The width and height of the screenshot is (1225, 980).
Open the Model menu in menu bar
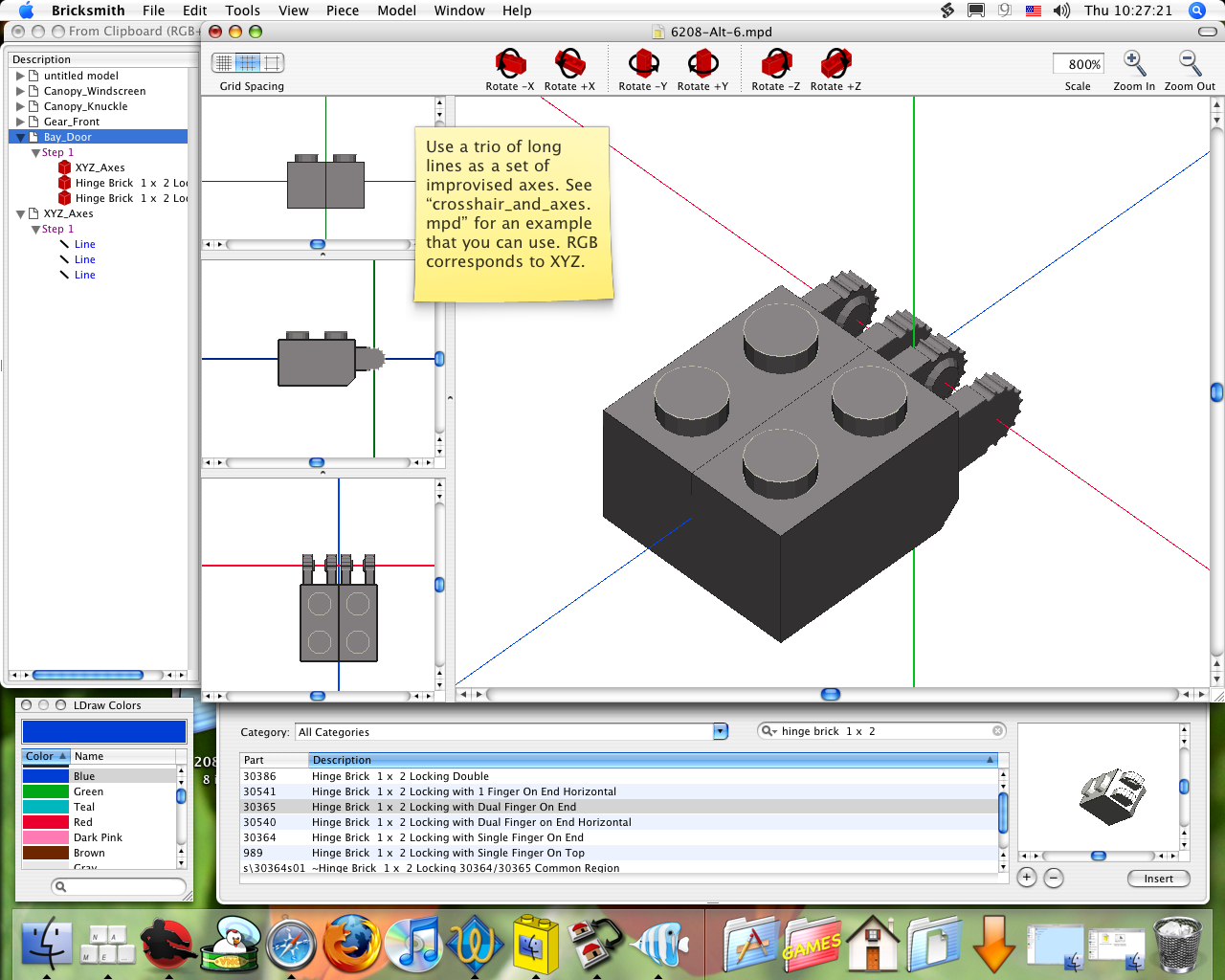396,11
